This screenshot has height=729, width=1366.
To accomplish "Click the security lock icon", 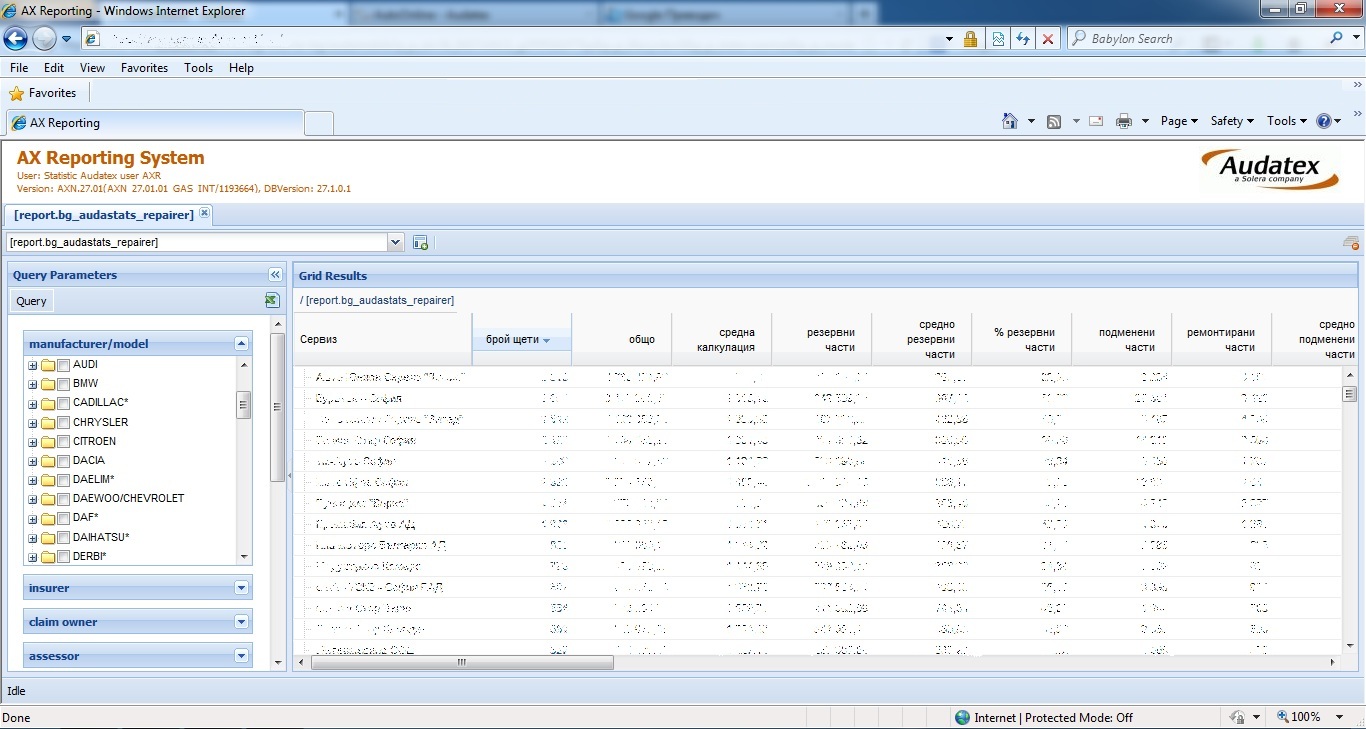I will click(x=970, y=39).
